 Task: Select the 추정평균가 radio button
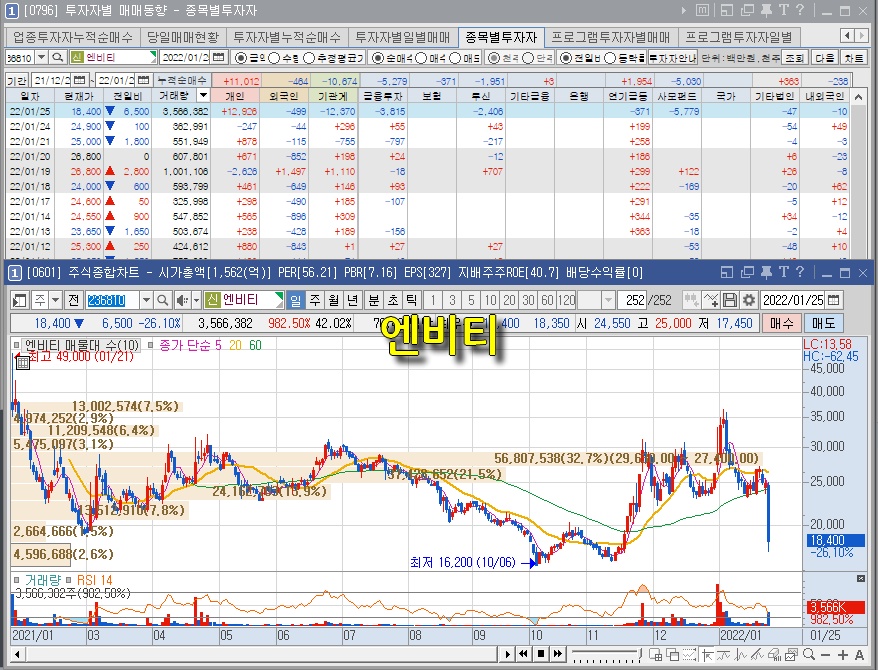pos(309,58)
